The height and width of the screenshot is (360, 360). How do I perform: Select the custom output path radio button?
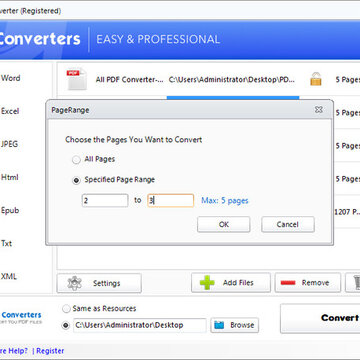point(66,325)
